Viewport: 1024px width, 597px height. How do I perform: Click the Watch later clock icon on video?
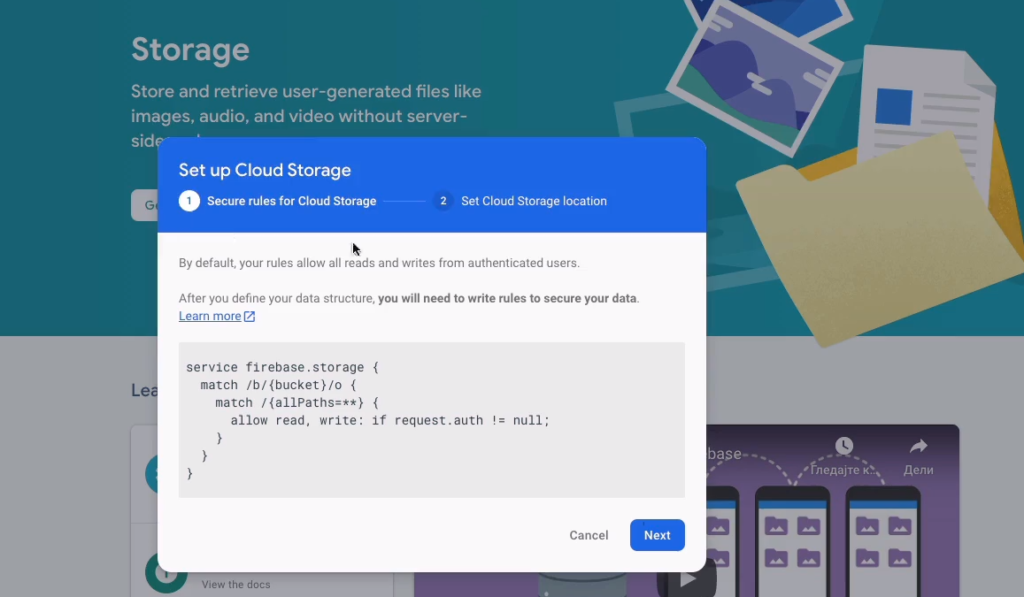(845, 446)
